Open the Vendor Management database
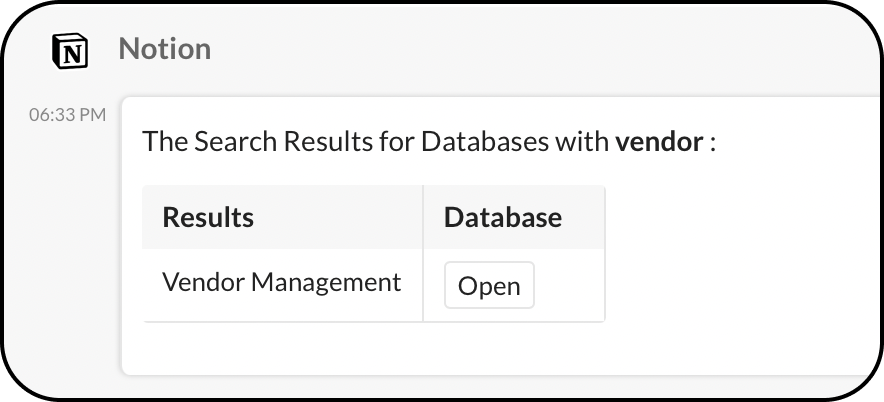Viewport: 884px width, 402px height. pyautogui.click(x=489, y=286)
